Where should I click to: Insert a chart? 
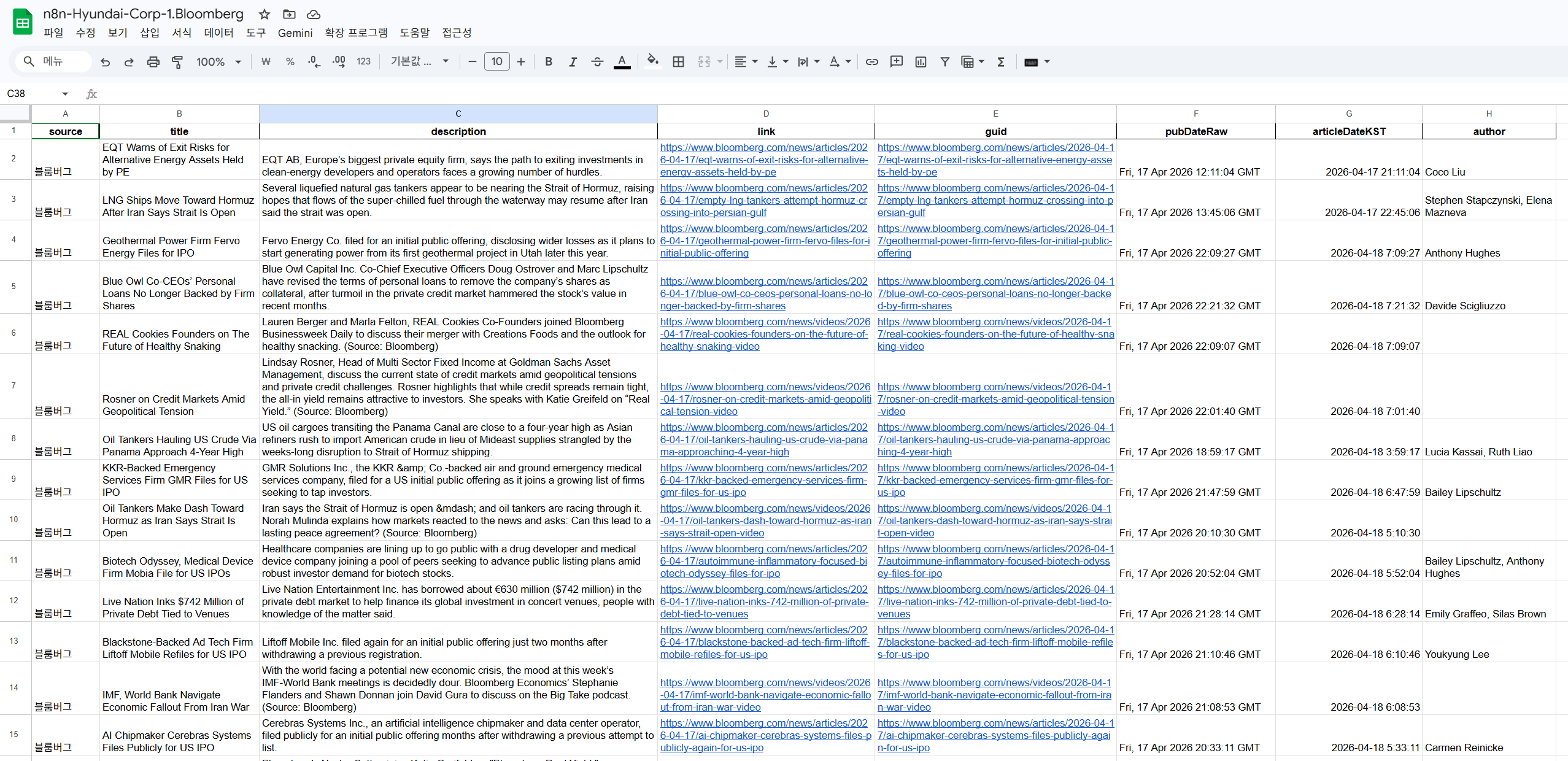(921, 61)
